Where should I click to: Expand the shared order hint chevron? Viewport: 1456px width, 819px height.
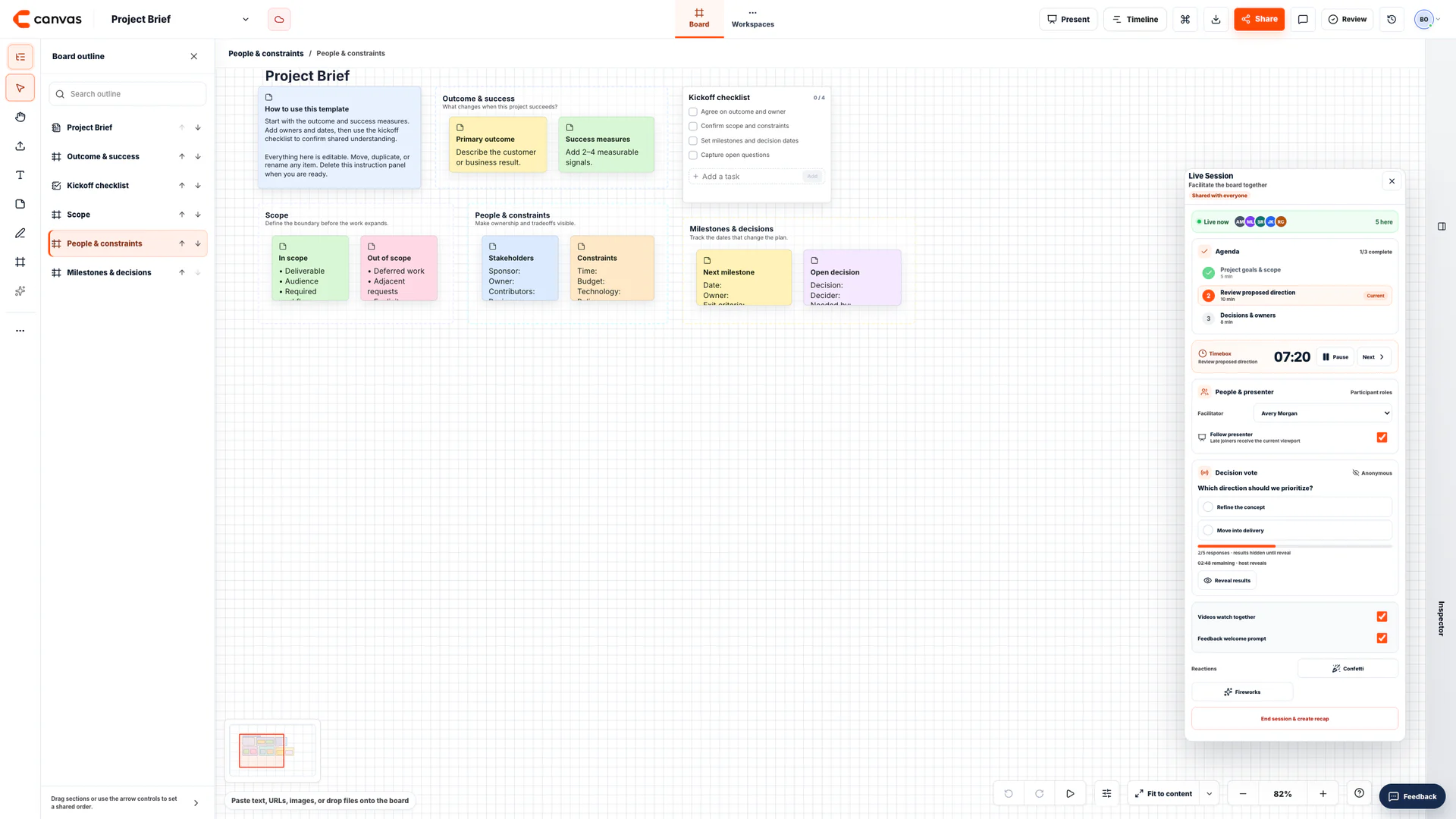pyautogui.click(x=196, y=803)
